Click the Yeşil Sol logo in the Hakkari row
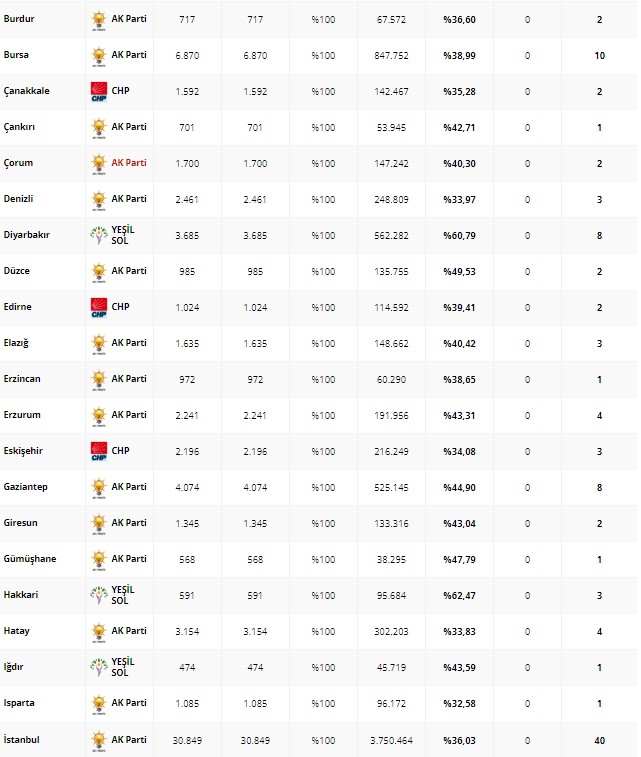The height and width of the screenshot is (757, 641). (x=99, y=596)
